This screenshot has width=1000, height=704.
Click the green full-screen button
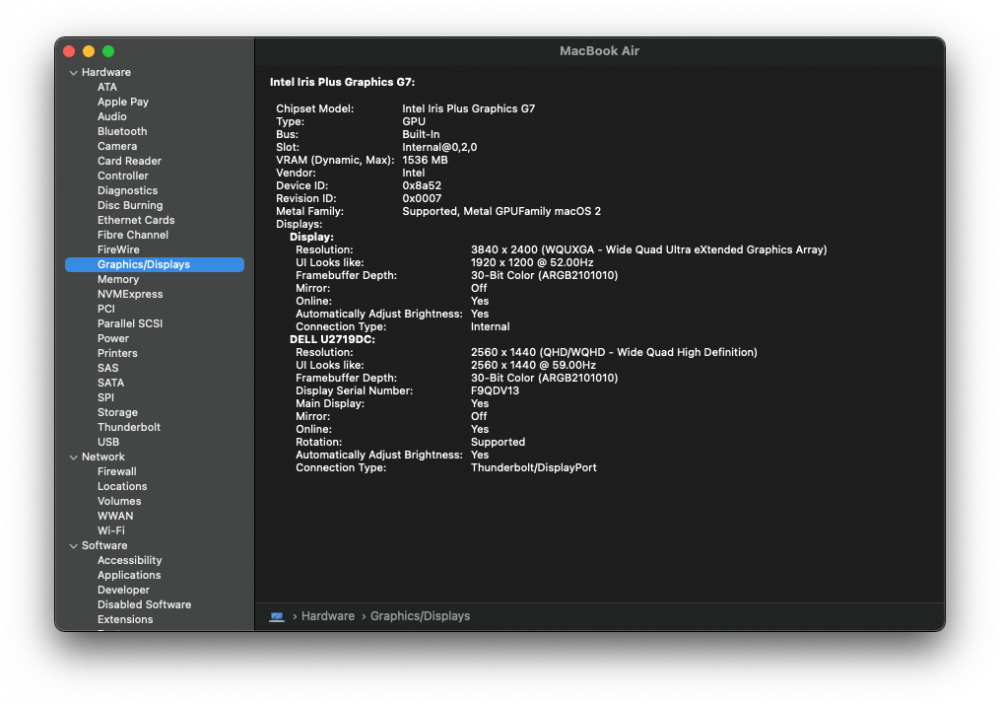point(108,51)
